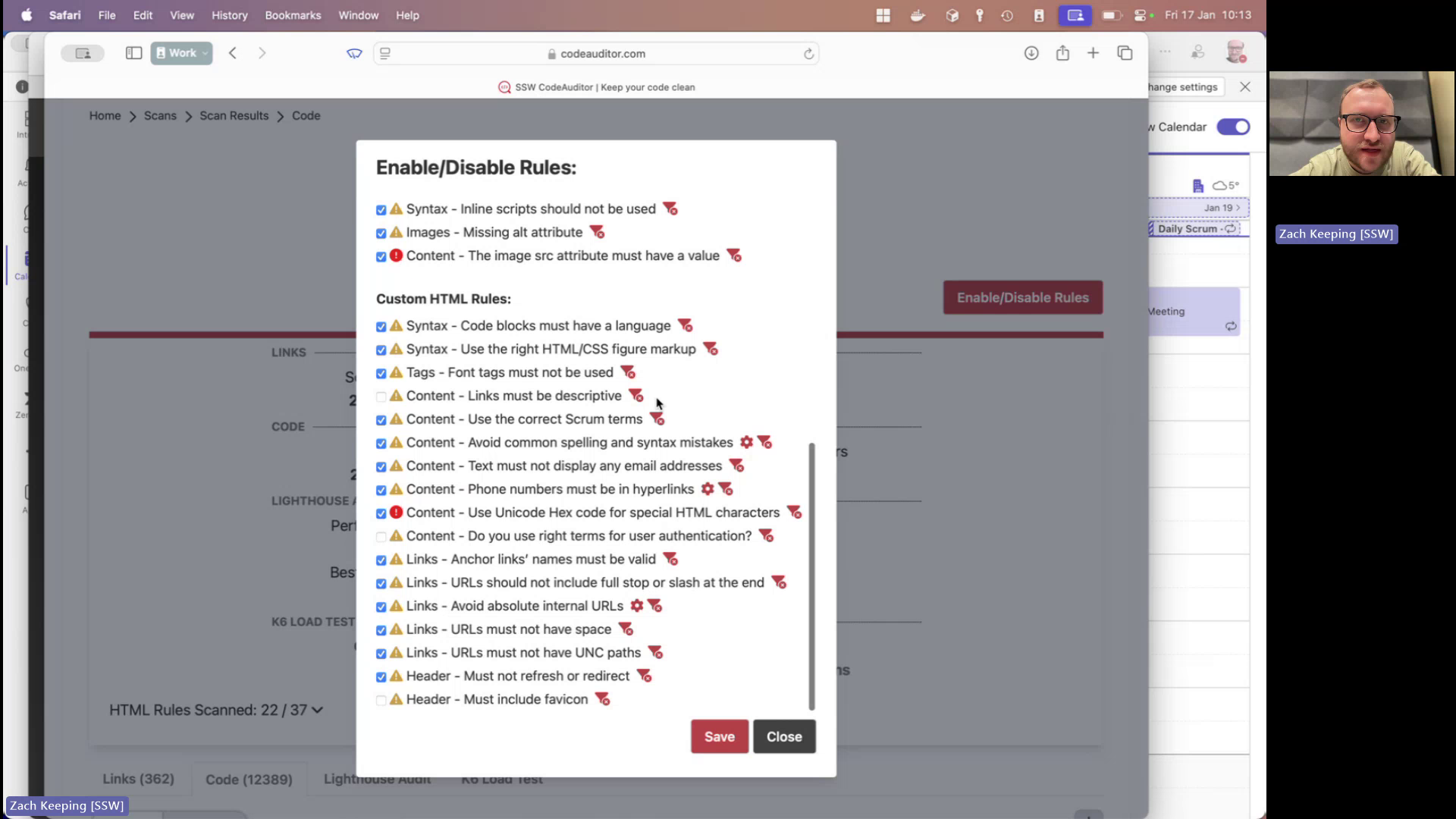Disable Content Do you use right terms checkbox
Image resolution: width=1456 pixels, height=819 pixels.
pos(381,536)
